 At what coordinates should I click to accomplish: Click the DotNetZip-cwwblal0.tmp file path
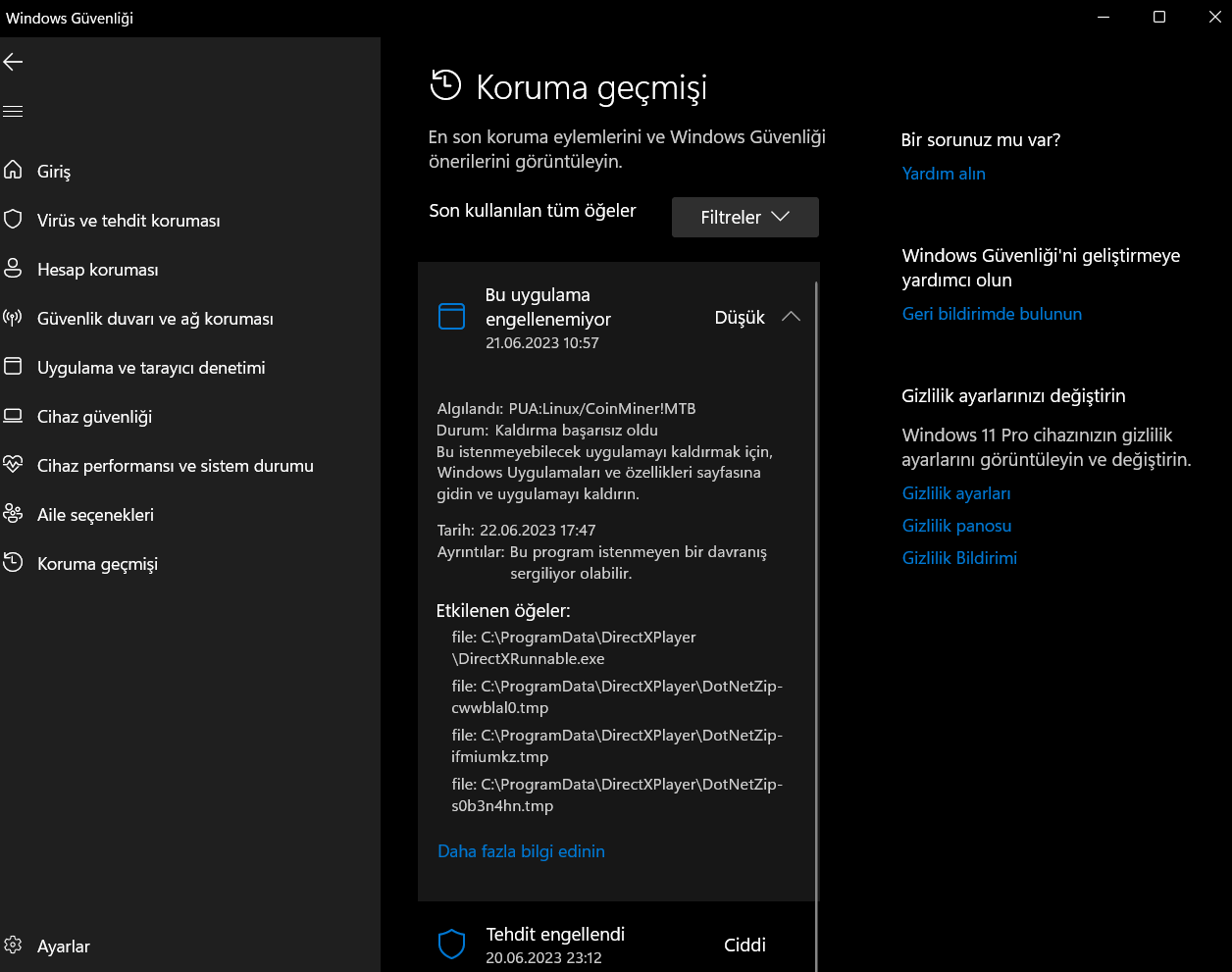(617, 696)
